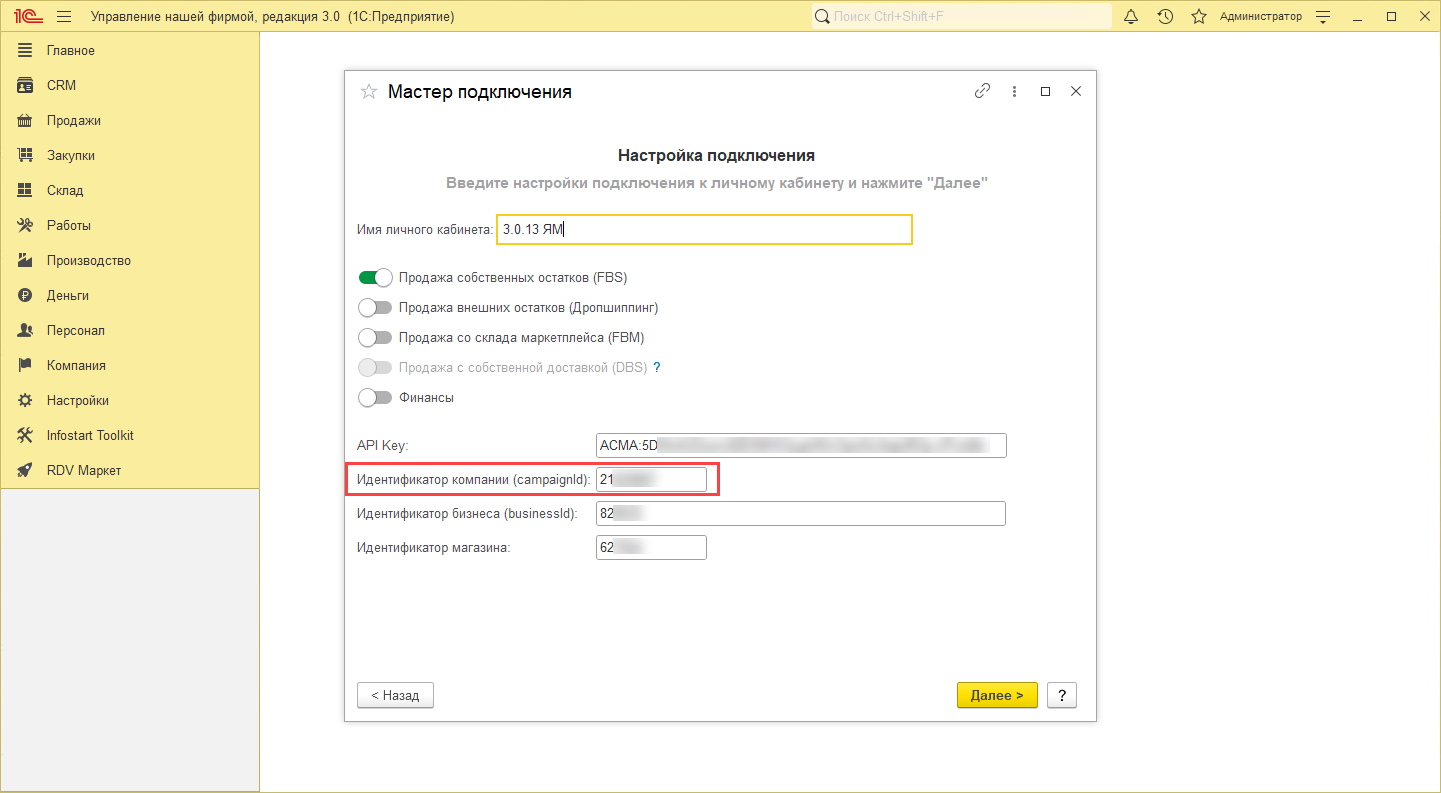Click the Администратор user name
The height and width of the screenshot is (793, 1441).
[1261, 16]
